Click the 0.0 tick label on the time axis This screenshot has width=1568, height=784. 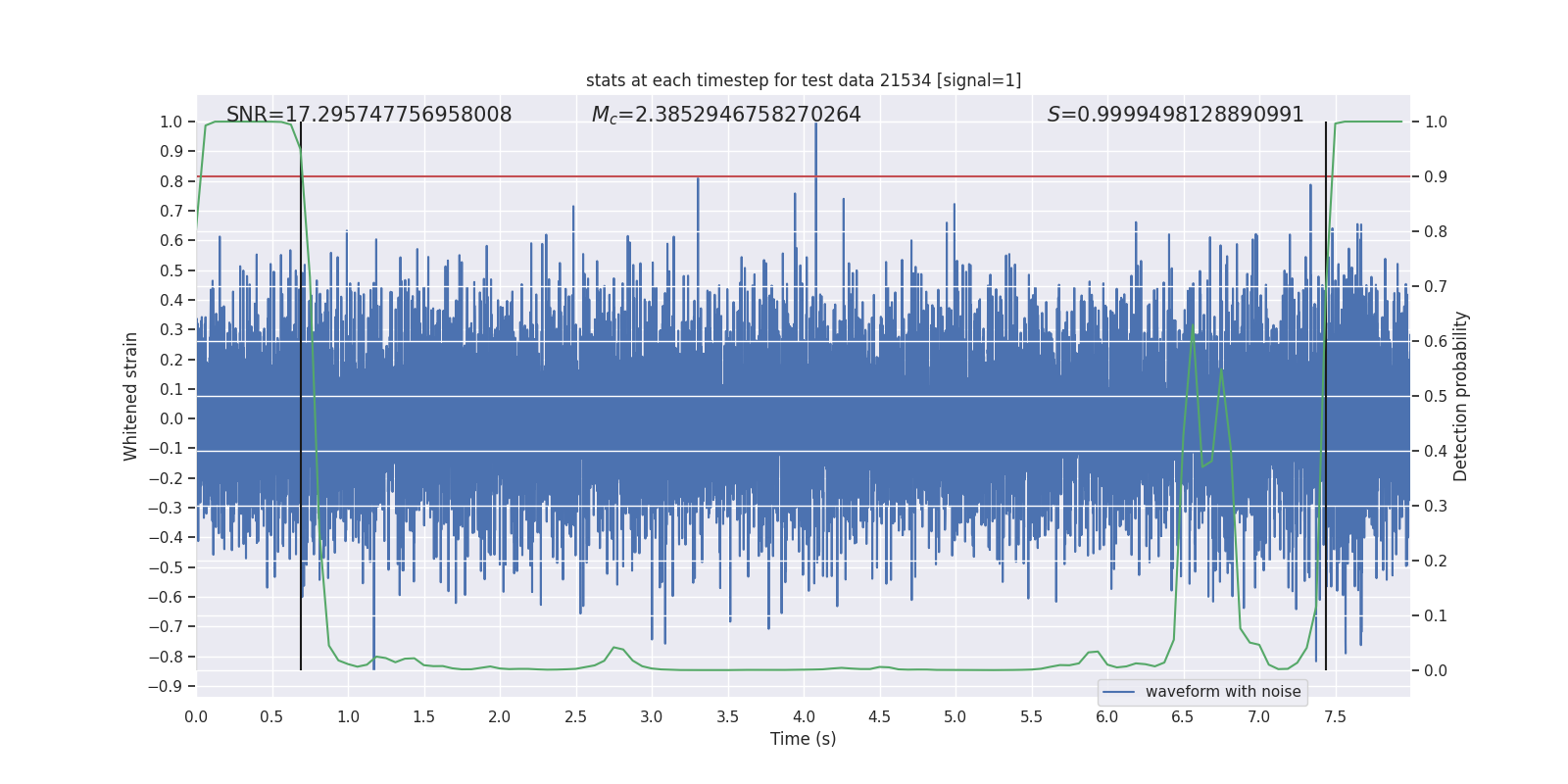(x=196, y=716)
